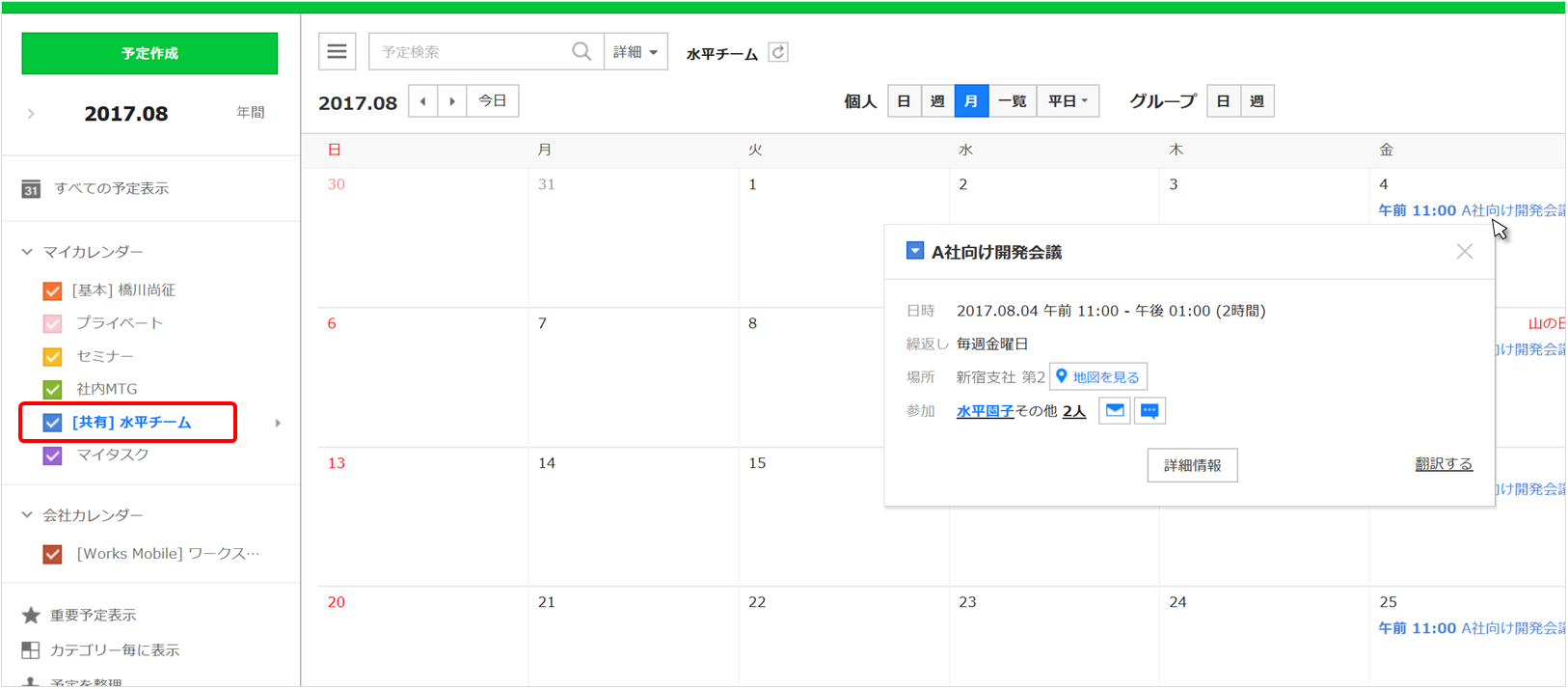This screenshot has height=689, width=1568.
Task: Uncheck the セミナー calendar checkbox
Action: coord(53,357)
